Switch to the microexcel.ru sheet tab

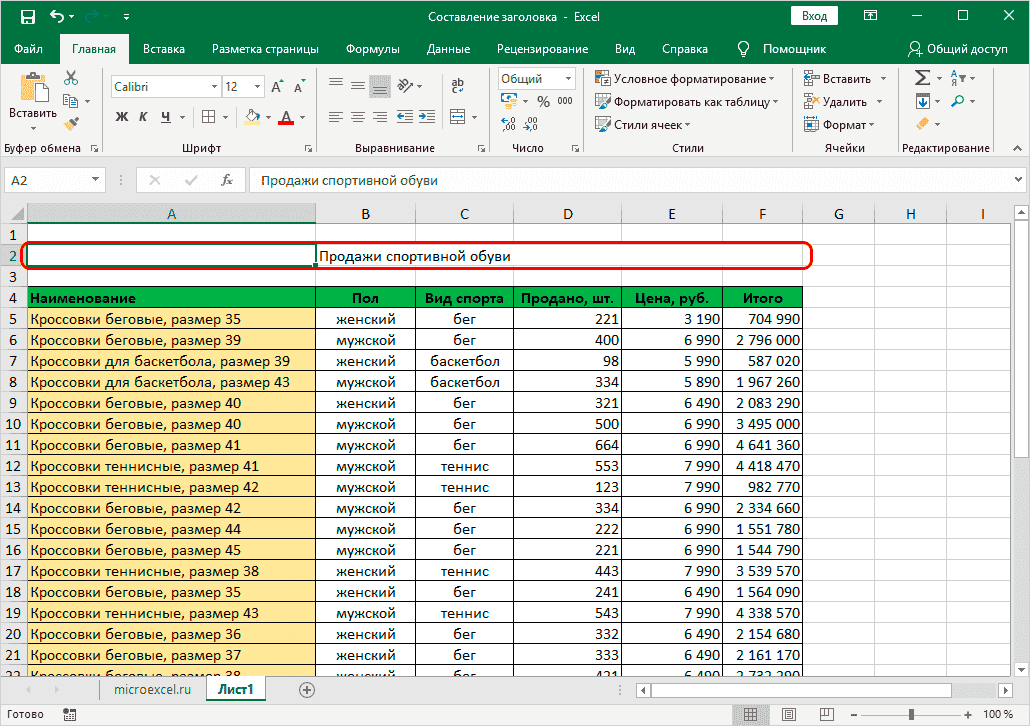coord(152,689)
